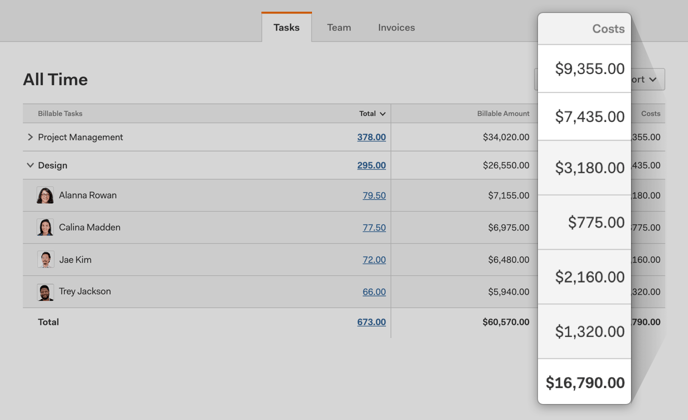Image resolution: width=688 pixels, height=420 pixels.
Task: Click Trey Jackson's avatar photo
Action: point(45,292)
